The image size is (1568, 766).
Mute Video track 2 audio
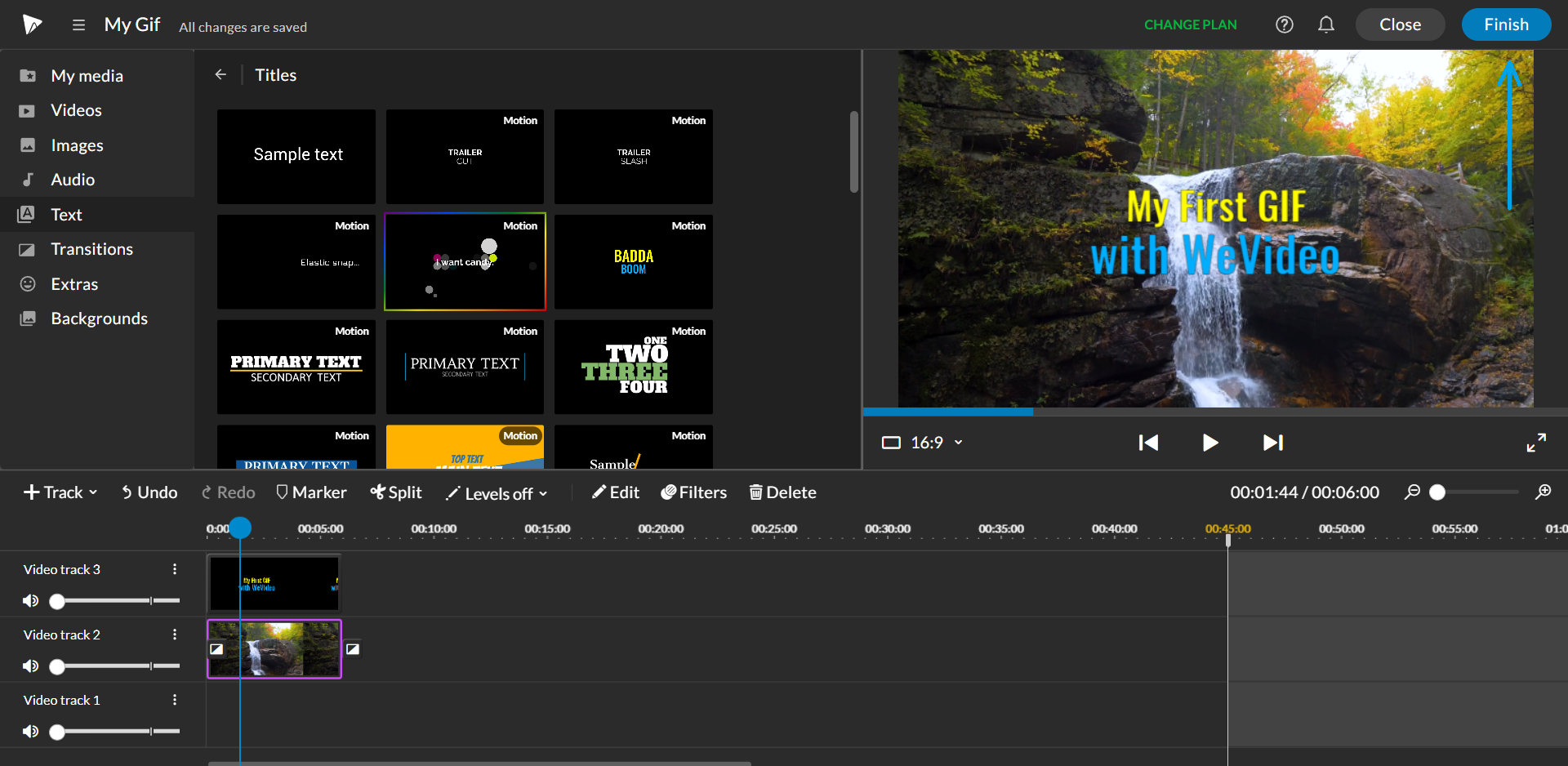[x=30, y=666]
